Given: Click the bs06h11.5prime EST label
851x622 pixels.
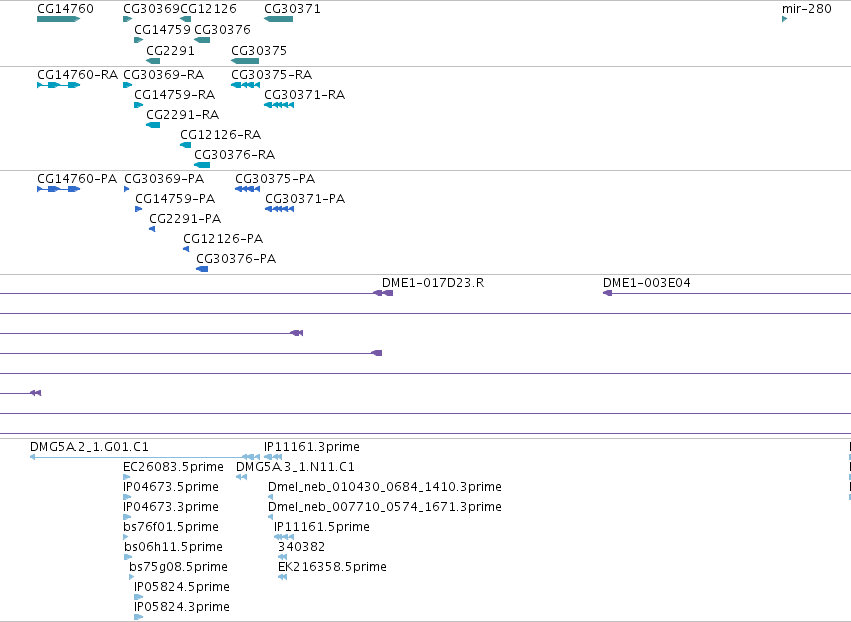Looking at the screenshot, I should 174,547.
